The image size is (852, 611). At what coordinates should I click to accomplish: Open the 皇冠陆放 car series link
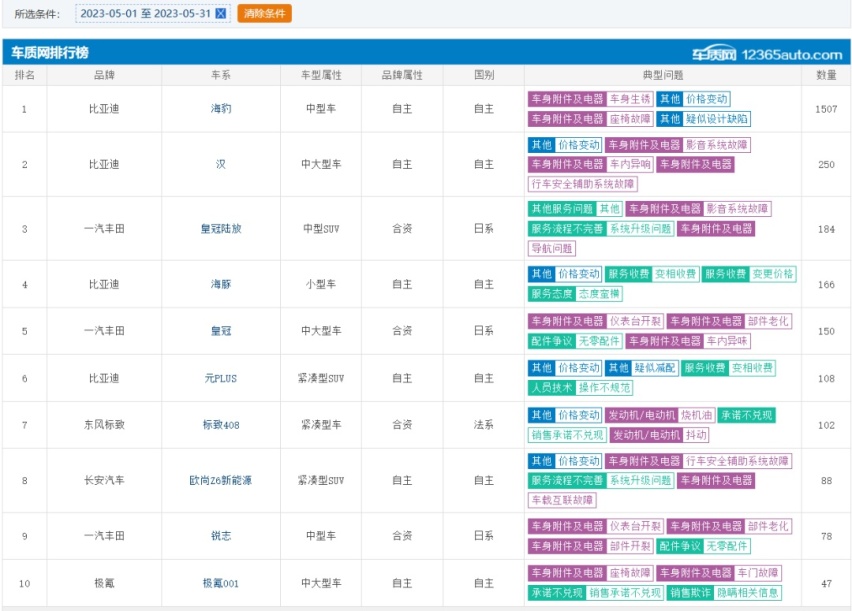(x=221, y=228)
